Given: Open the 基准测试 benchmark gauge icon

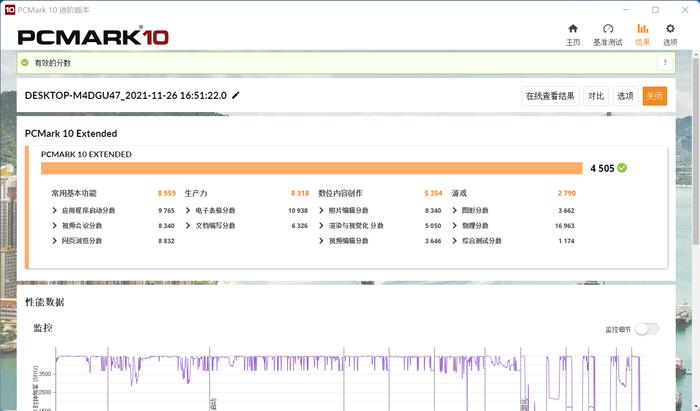Looking at the screenshot, I should pyautogui.click(x=608, y=29).
